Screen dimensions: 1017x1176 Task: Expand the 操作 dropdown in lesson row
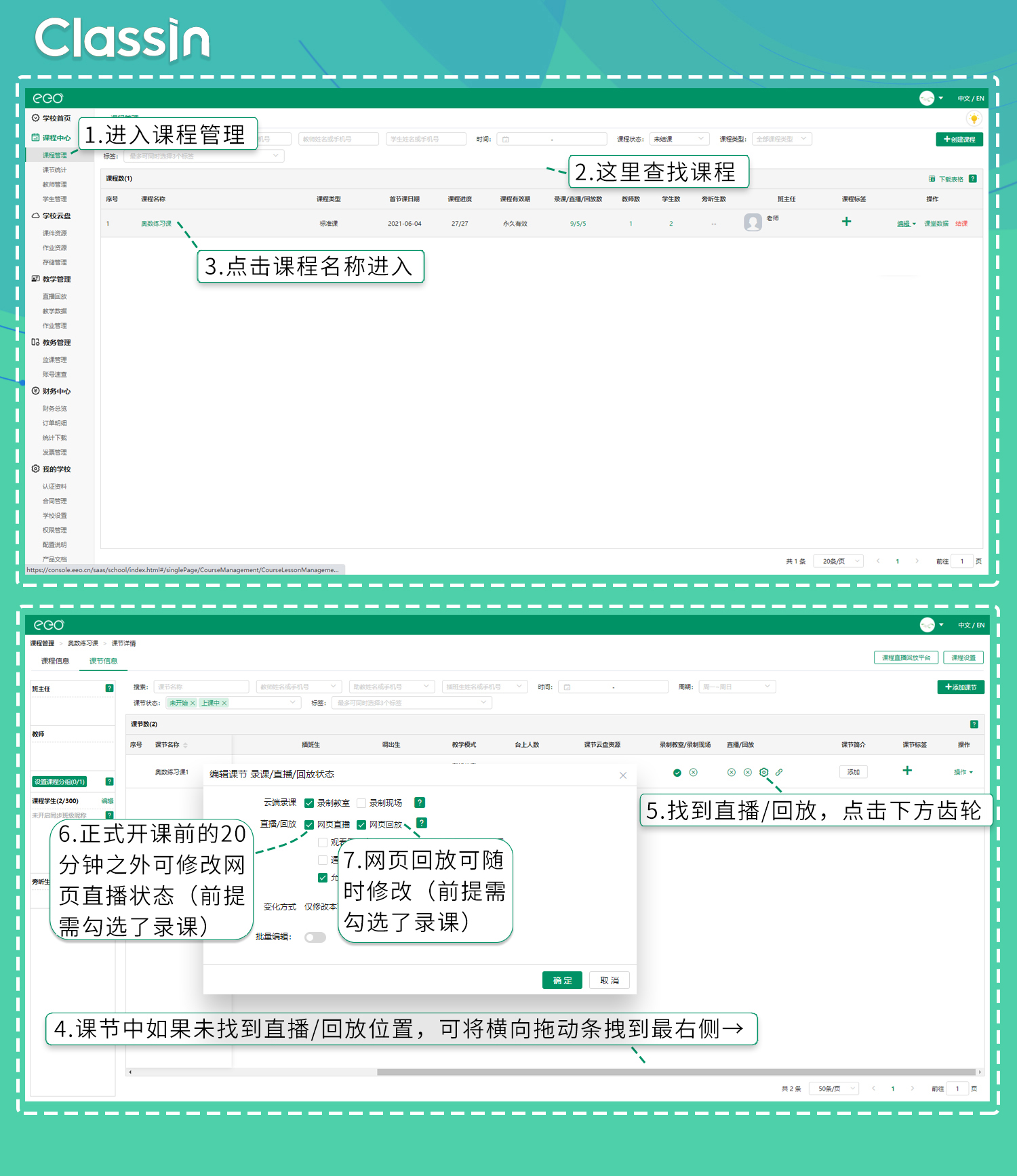click(x=963, y=772)
